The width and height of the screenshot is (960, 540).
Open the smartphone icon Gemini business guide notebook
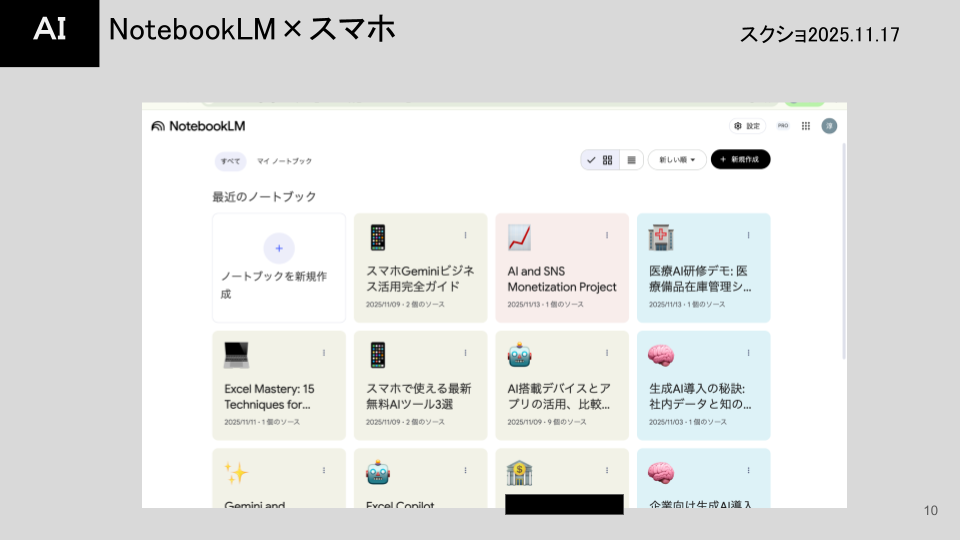pos(421,268)
